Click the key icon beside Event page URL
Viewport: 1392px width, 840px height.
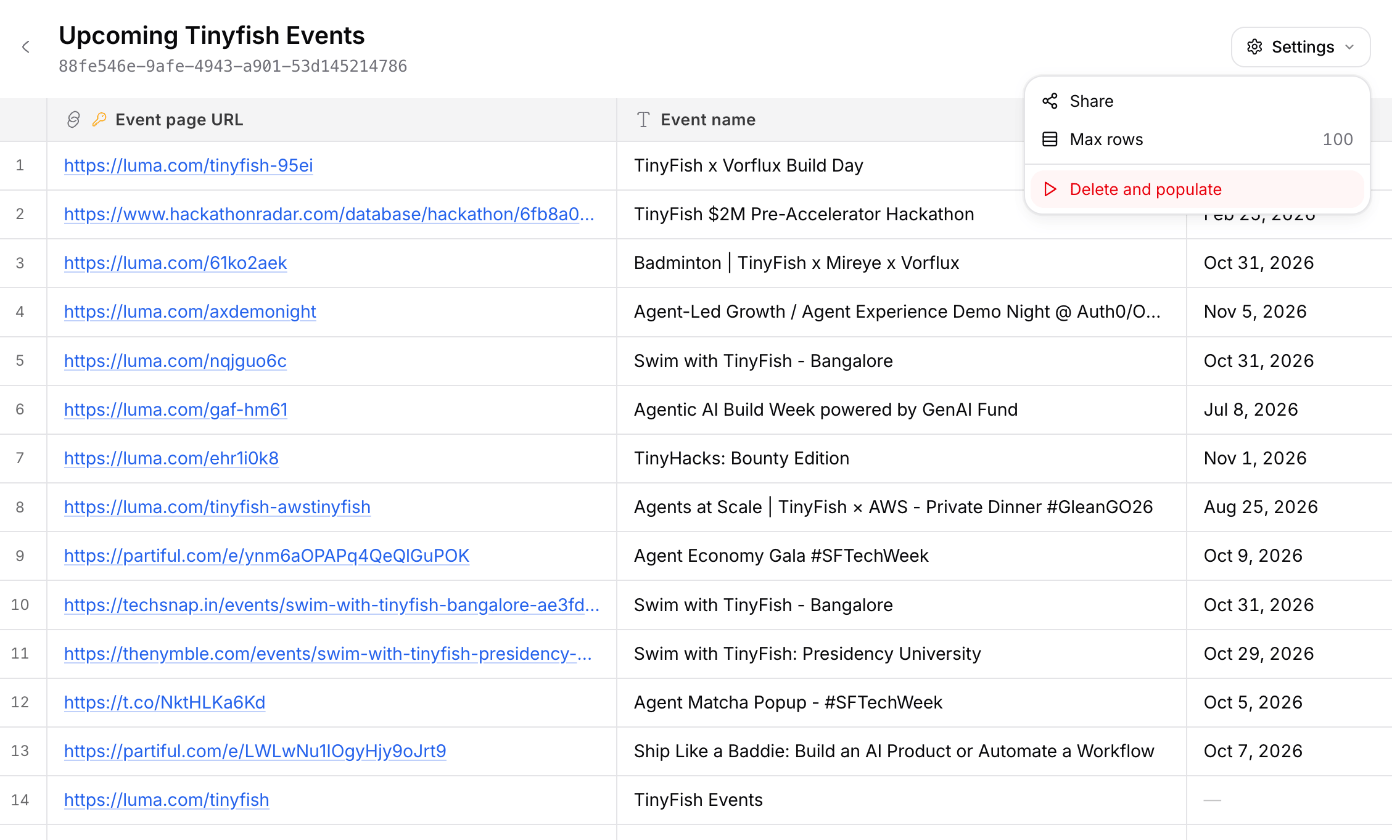pos(99,120)
